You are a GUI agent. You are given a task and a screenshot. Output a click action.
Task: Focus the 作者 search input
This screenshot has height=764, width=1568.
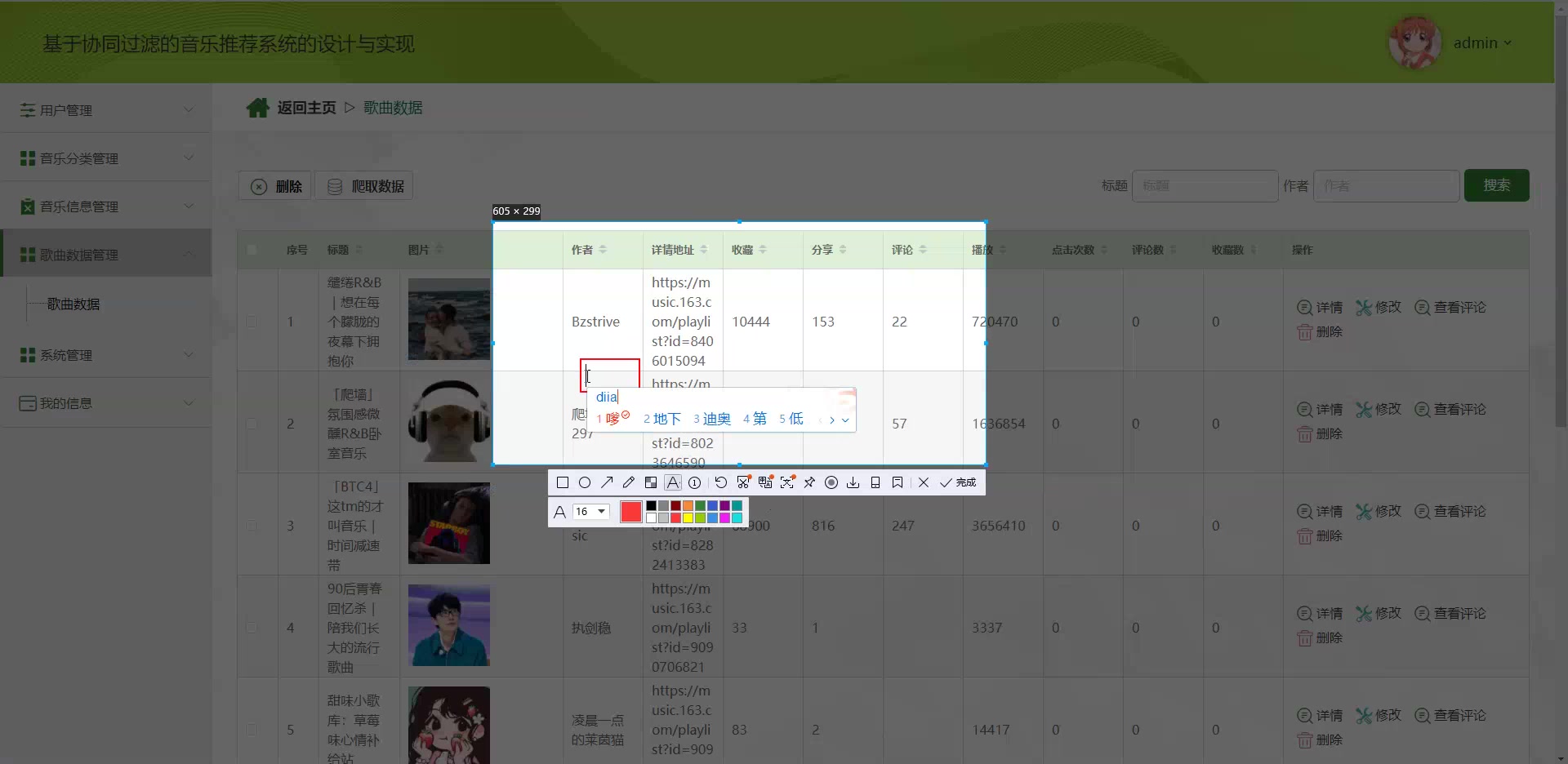1387,186
